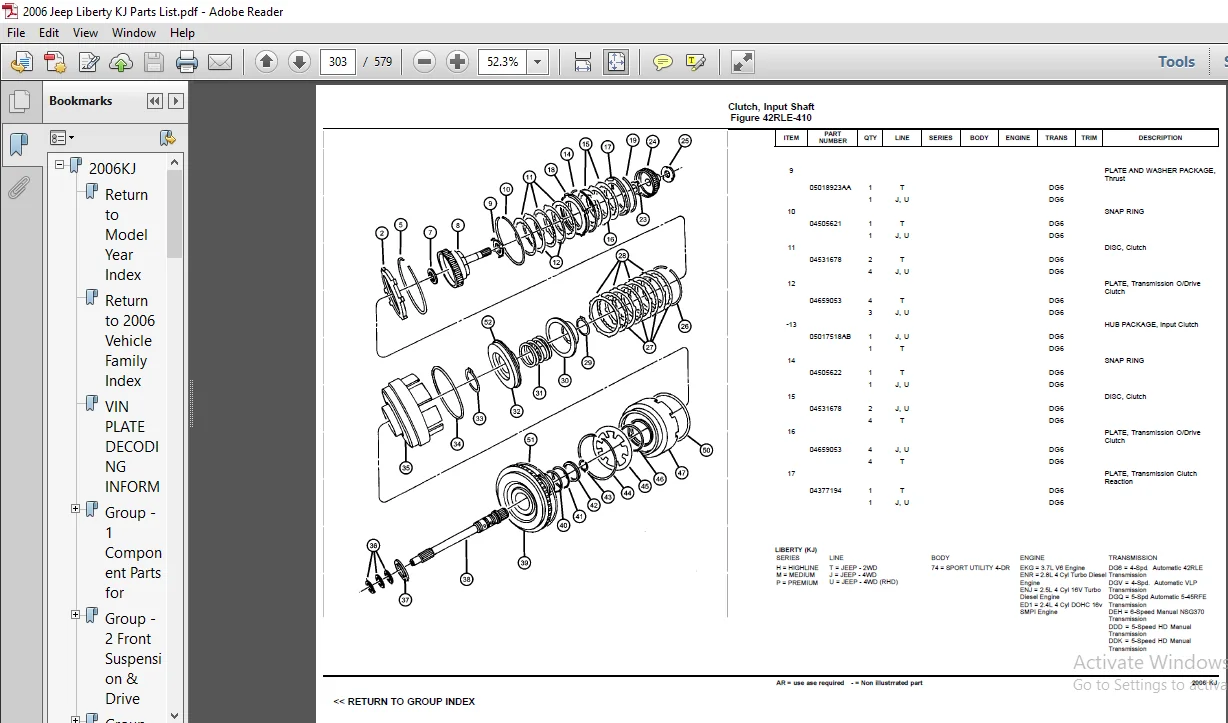
Task: Click the Create PDF online icon
Action: (54, 62)
